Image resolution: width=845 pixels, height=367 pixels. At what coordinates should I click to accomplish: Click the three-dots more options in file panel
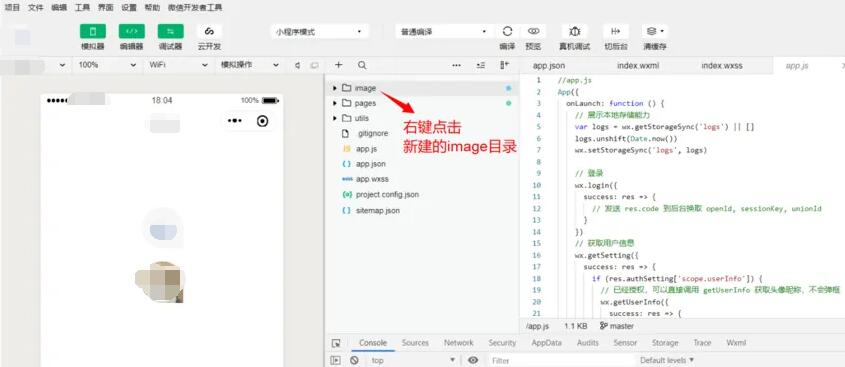[456, 65]
